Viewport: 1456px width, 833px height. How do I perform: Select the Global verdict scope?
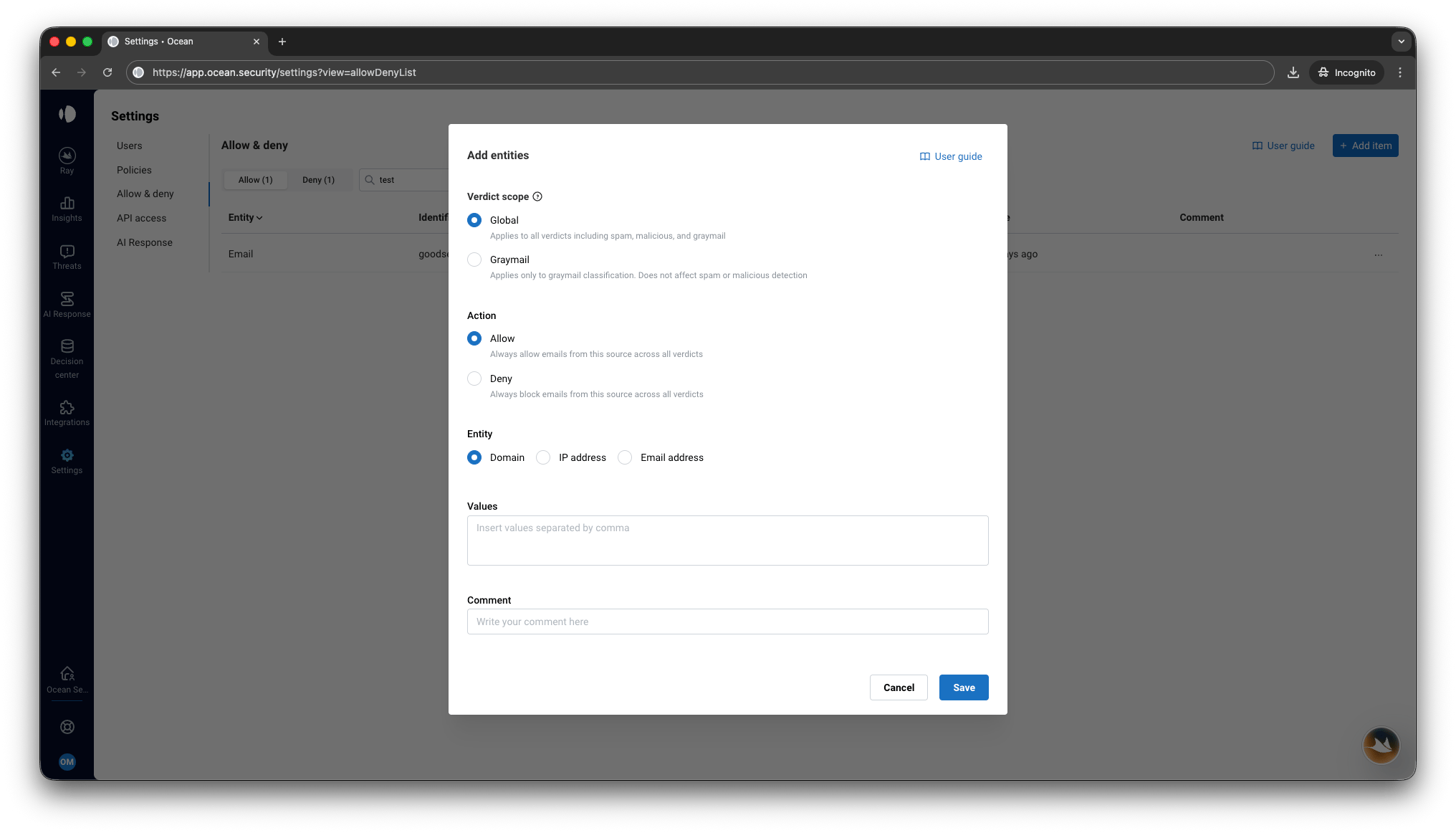(474, 220)
